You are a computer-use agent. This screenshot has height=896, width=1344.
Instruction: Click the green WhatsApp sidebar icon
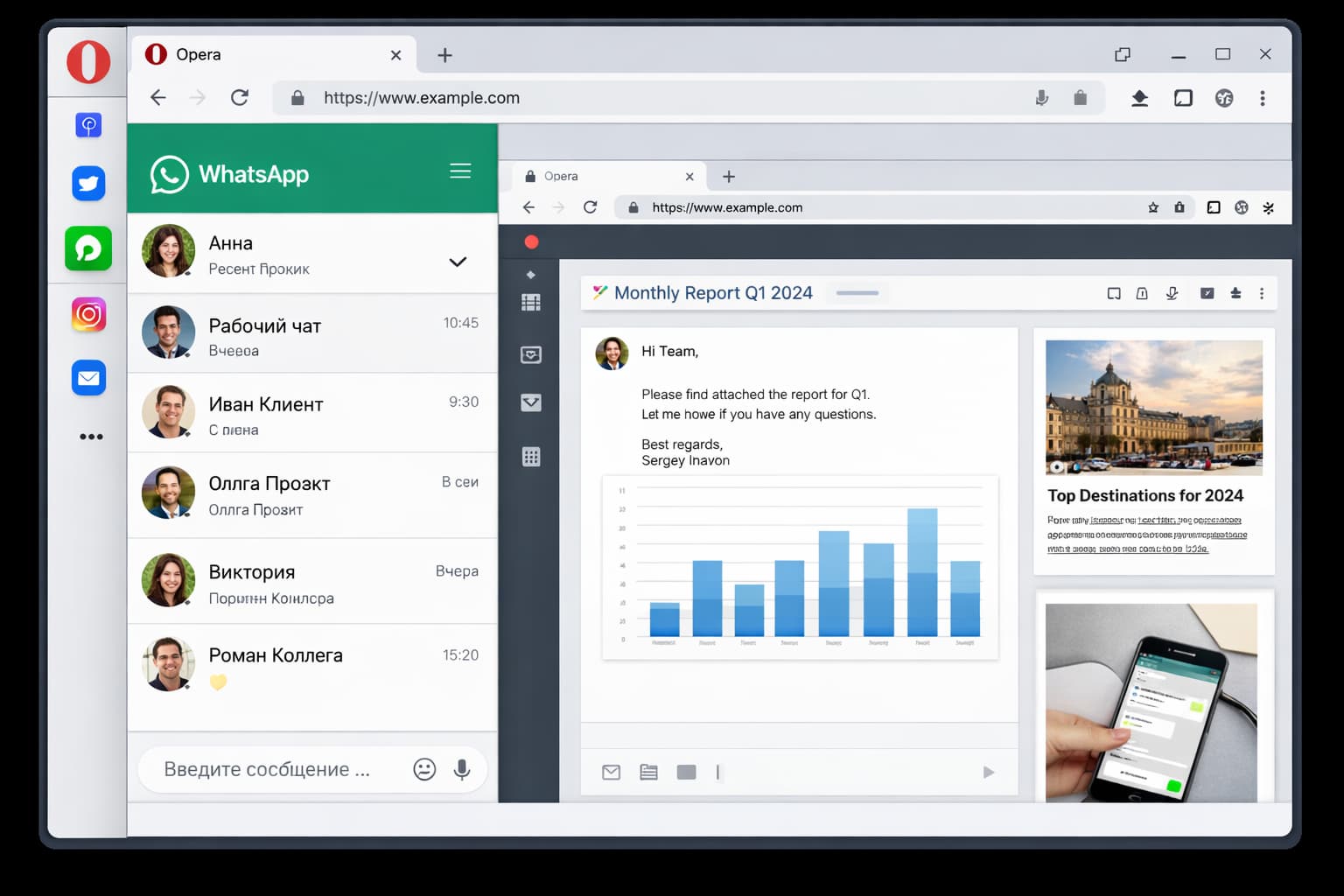point(88,248)
